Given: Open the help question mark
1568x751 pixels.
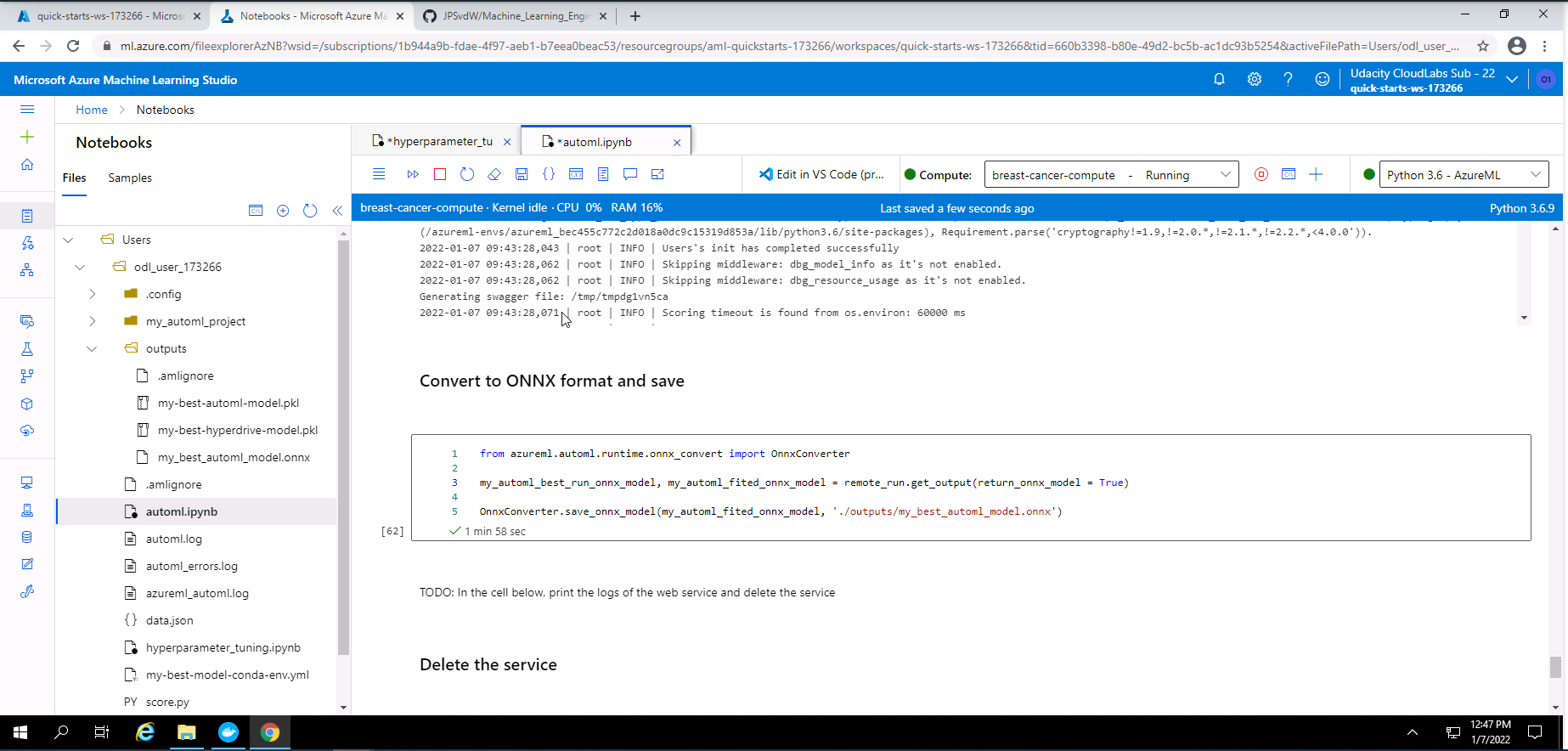Looking at the screenshot, I should 1288,79.
